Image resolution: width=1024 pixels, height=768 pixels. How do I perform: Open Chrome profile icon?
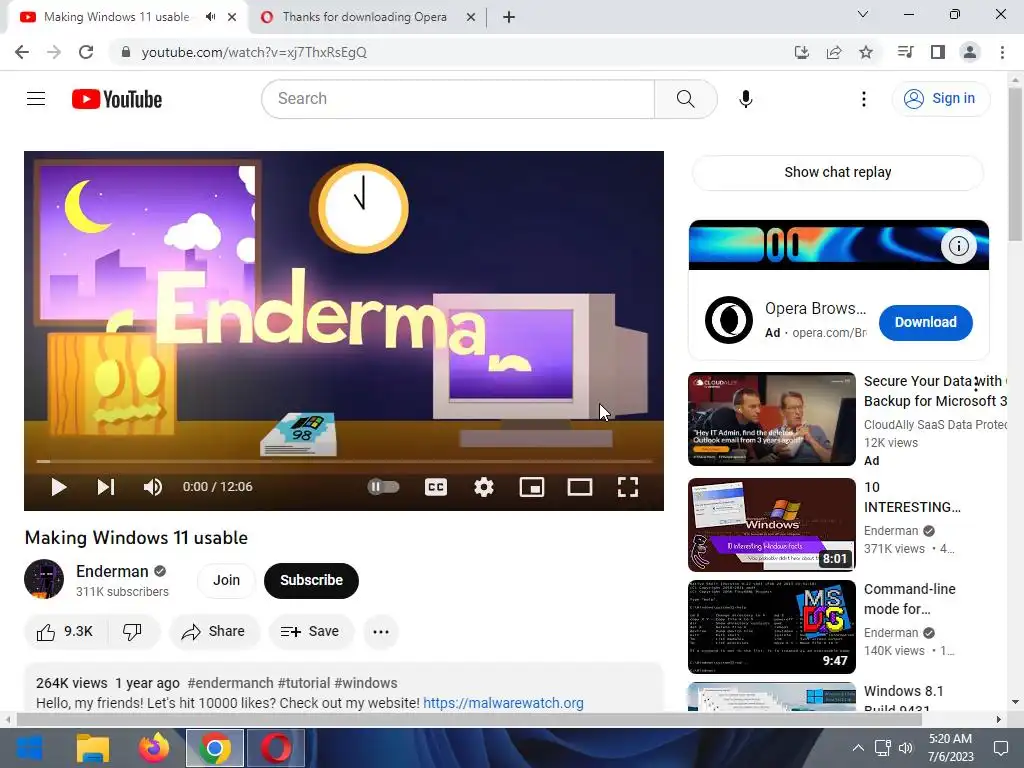970,52
